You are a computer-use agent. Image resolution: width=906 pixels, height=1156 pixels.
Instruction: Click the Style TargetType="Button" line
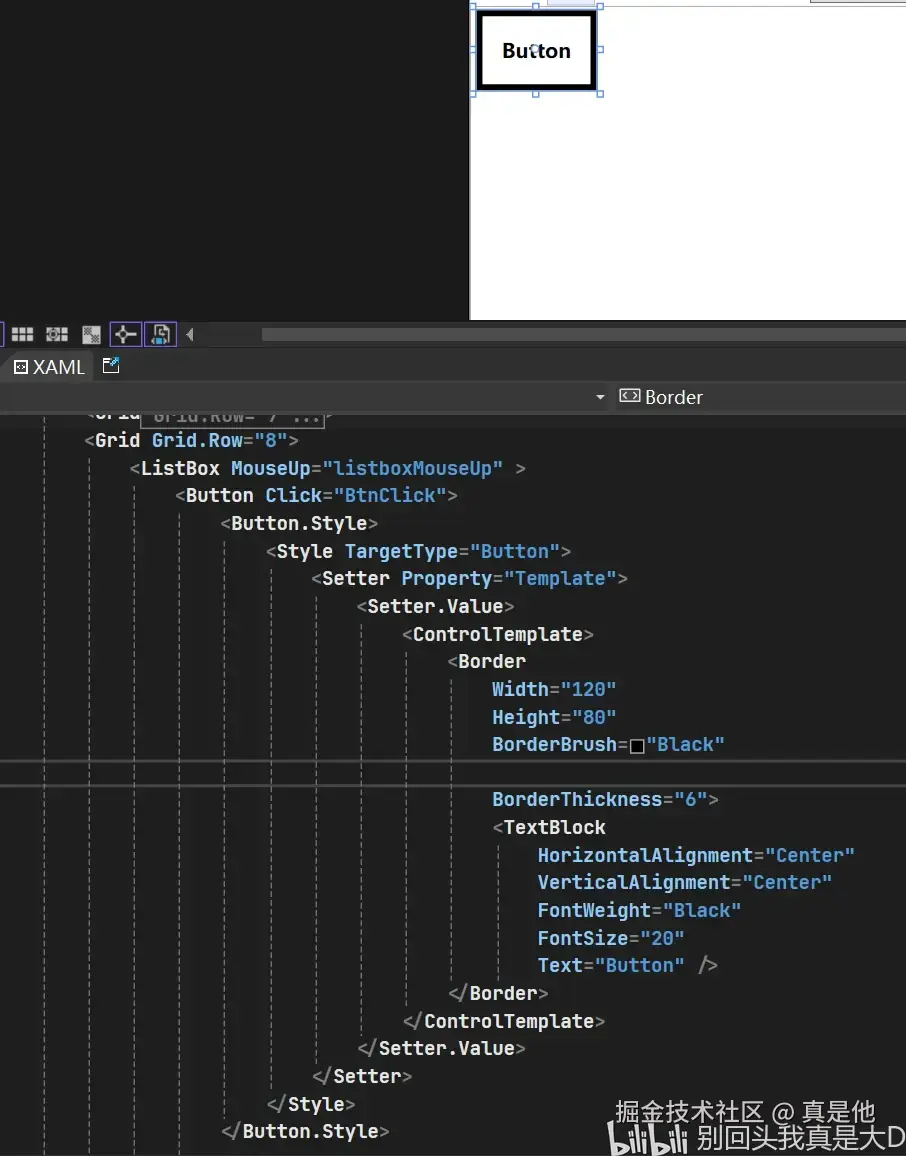pos(418,551)
